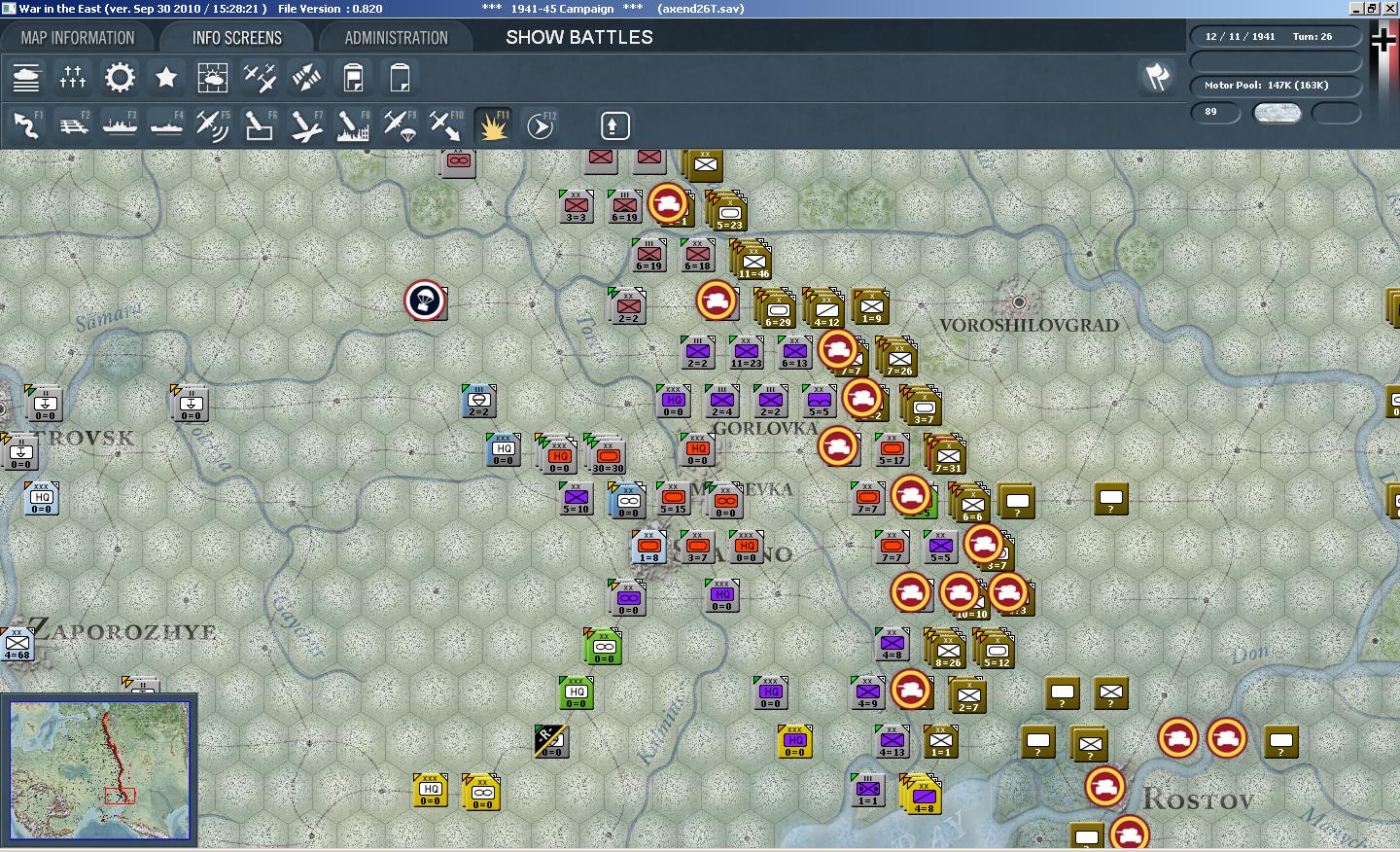The height and width of the screenshot is (852, 1400).
Task: Click the crossed arrows exchange icon
Action: pyautogui.click(x=306, y=77)
